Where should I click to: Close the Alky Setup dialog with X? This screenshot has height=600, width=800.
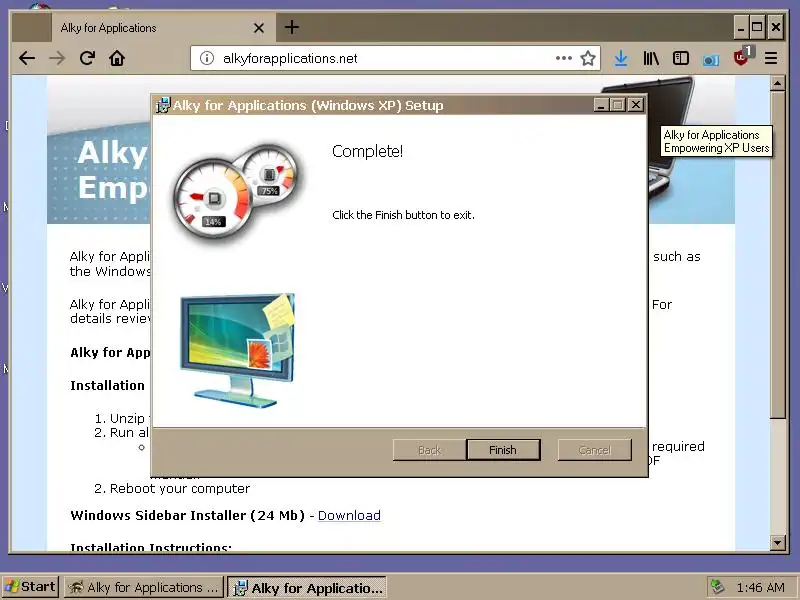[x=635, y=105]
